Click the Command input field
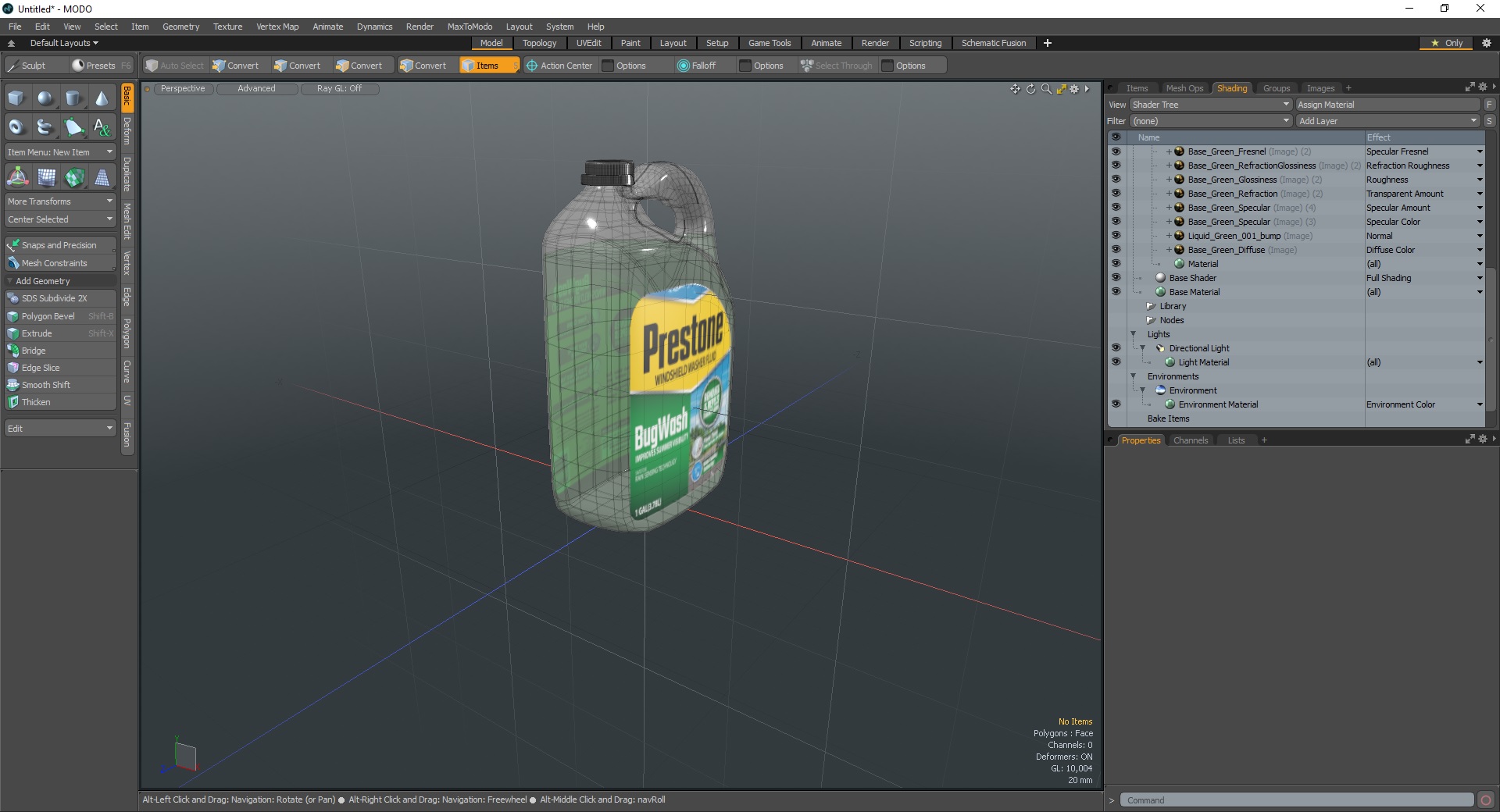Image resolution: width=1500 pixels, height=812 pixels. click(x=1297, y=800)
